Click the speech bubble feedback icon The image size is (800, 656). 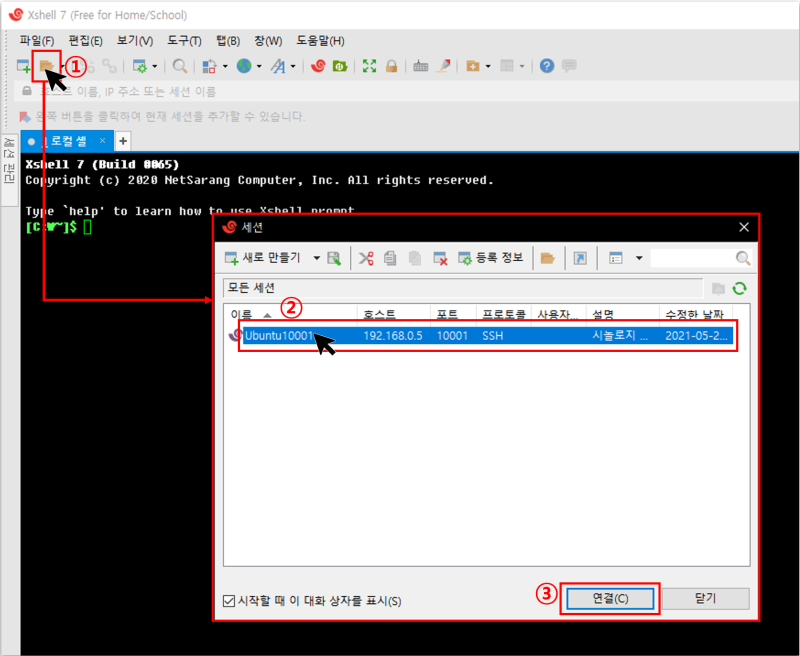pos(569,66)
